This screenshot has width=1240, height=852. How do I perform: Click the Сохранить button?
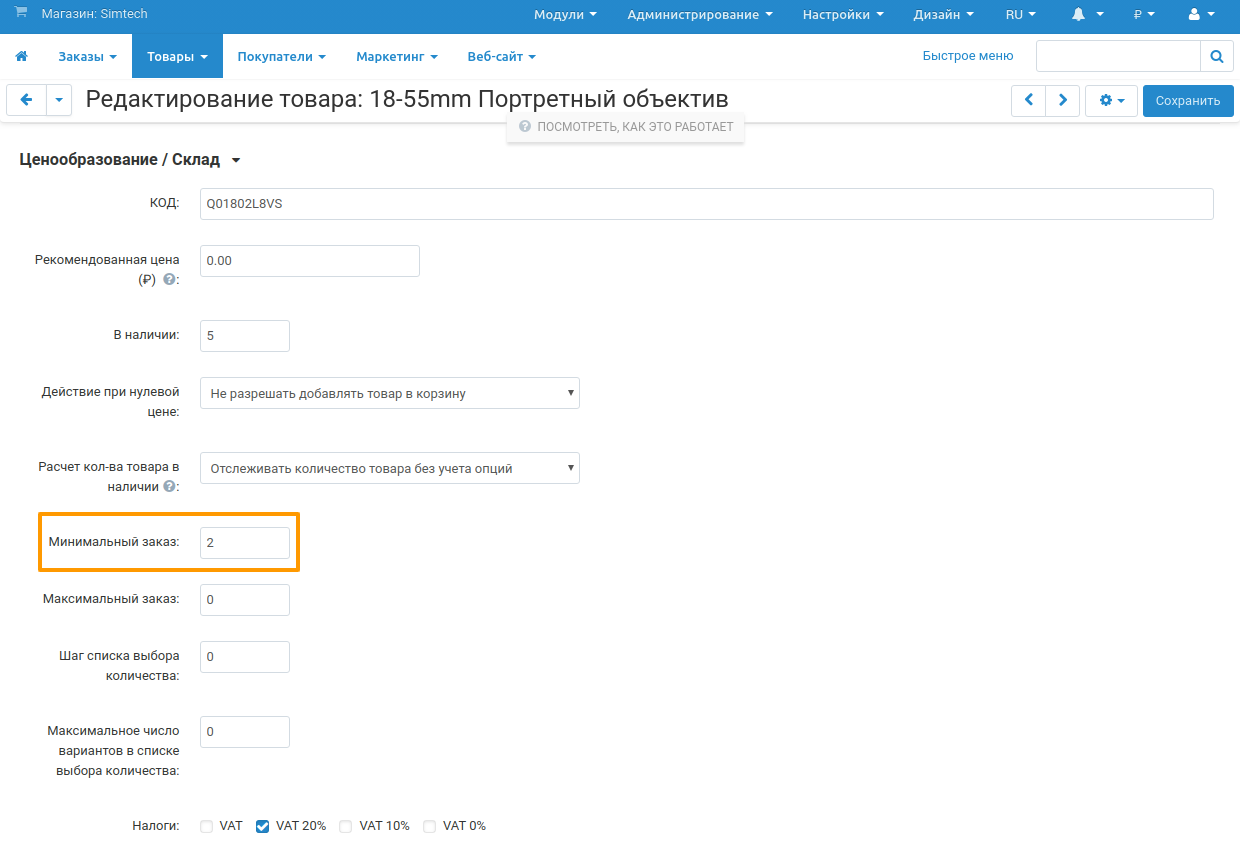pos(1188,100)
